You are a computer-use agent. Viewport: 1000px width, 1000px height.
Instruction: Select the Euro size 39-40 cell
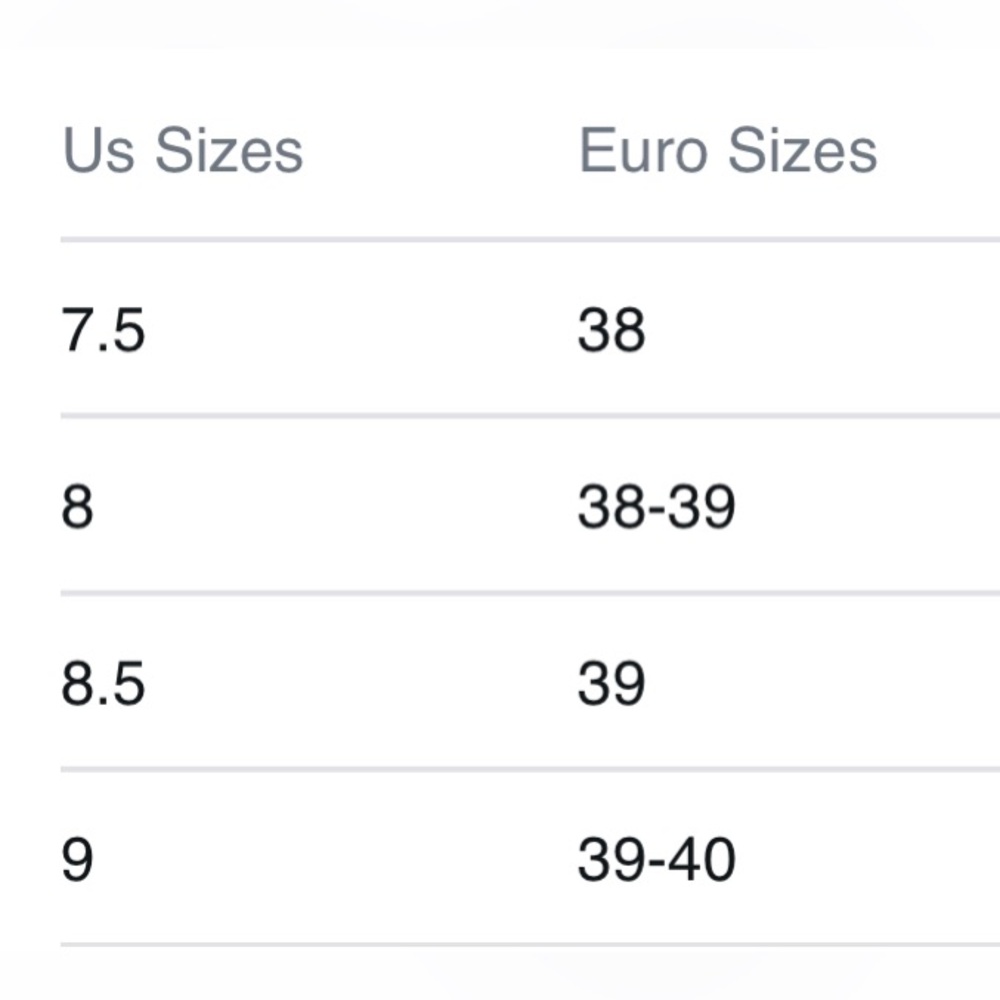[x=656, y=861]
